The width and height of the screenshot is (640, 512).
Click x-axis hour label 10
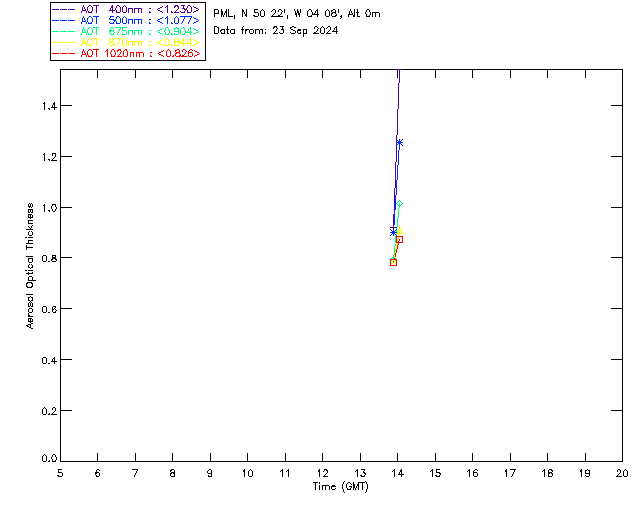(x=247, y=473)
